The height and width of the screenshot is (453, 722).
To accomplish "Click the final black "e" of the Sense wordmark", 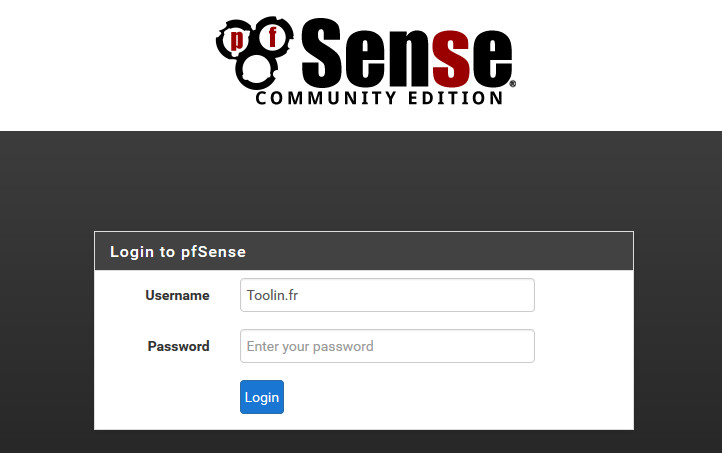I will pyautogui.click(x=492, y=58).
